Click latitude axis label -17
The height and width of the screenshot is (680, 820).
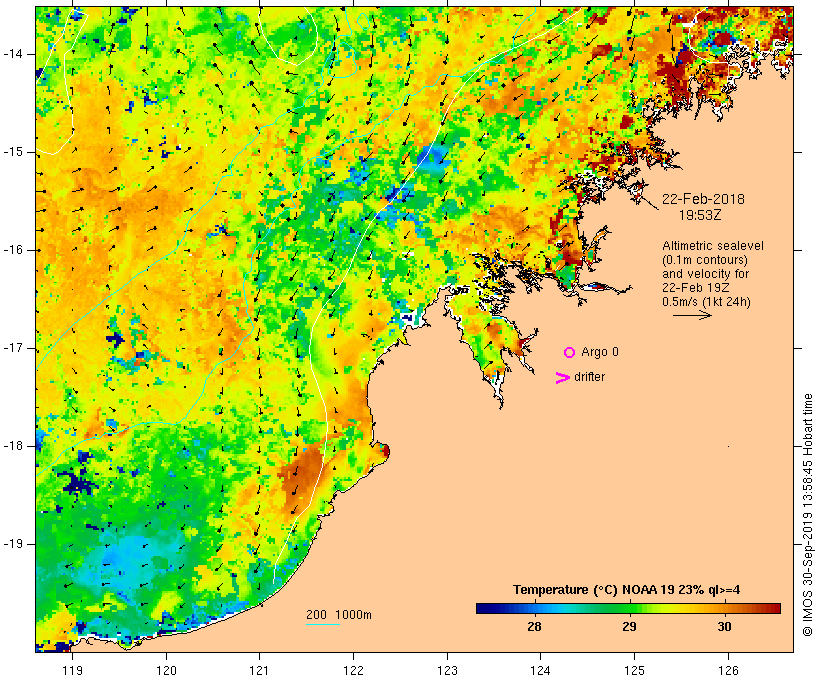(12, 348)
